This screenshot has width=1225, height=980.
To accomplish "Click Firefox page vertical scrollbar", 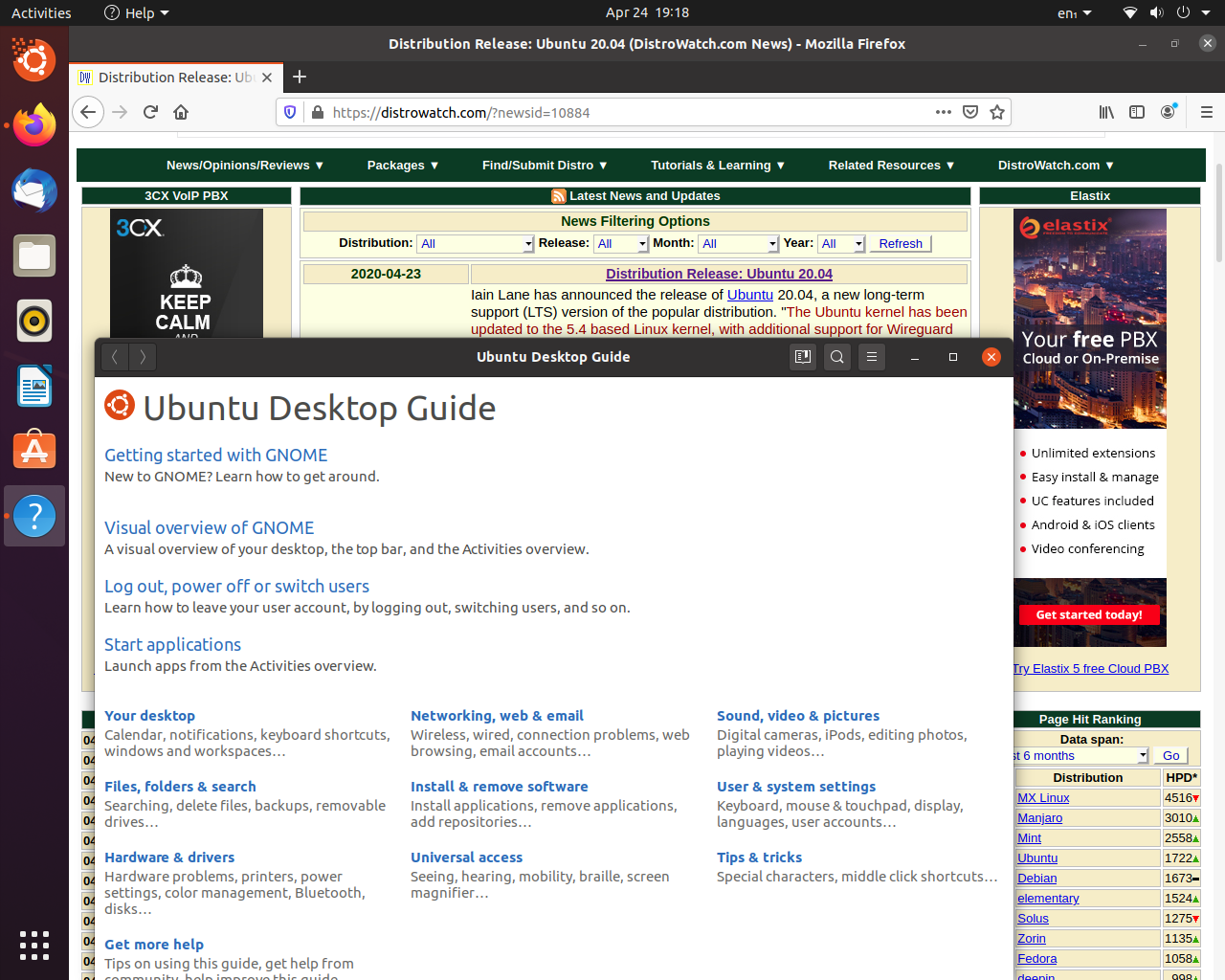I will point(1218,212).
